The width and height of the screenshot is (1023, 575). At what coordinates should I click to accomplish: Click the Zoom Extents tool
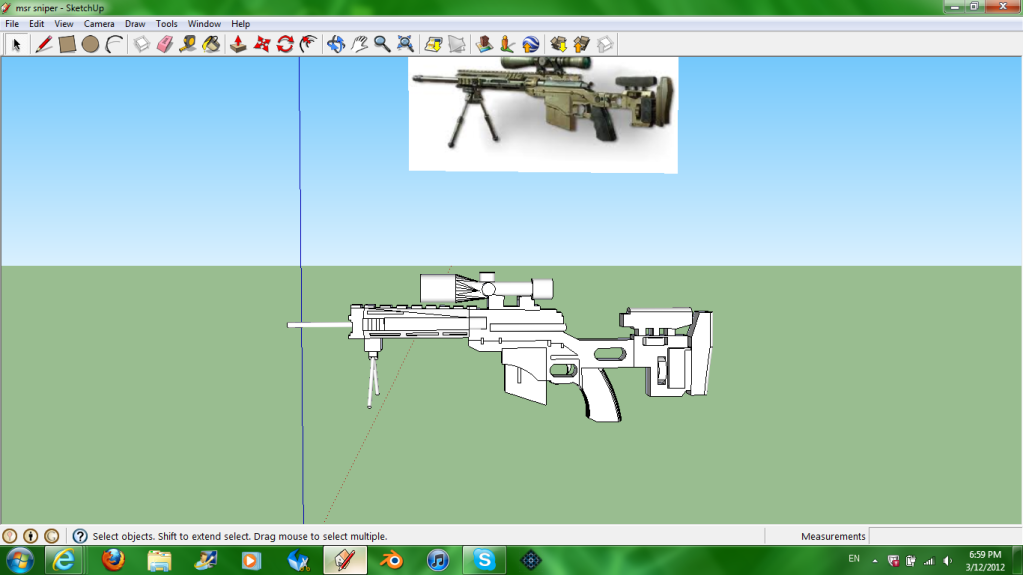tap(405, 44)
